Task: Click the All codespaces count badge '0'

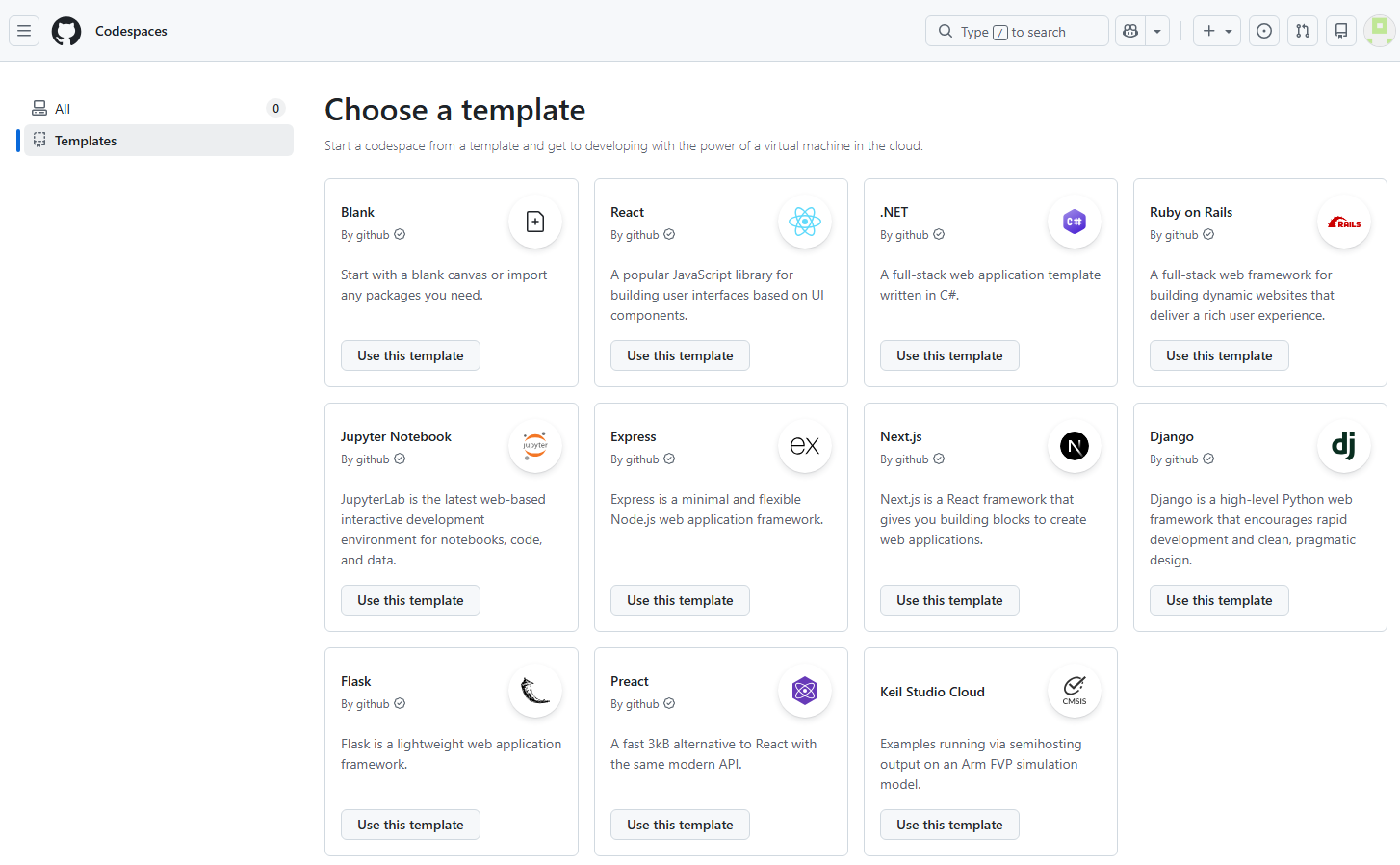Action: point(276,109)
